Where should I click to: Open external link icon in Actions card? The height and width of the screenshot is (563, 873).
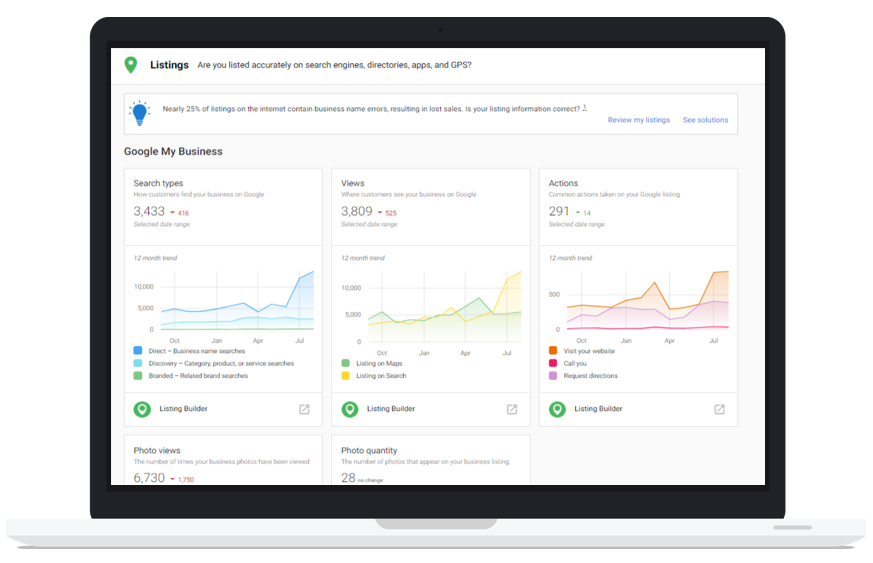pyautogui.click(x=719, y=409)
